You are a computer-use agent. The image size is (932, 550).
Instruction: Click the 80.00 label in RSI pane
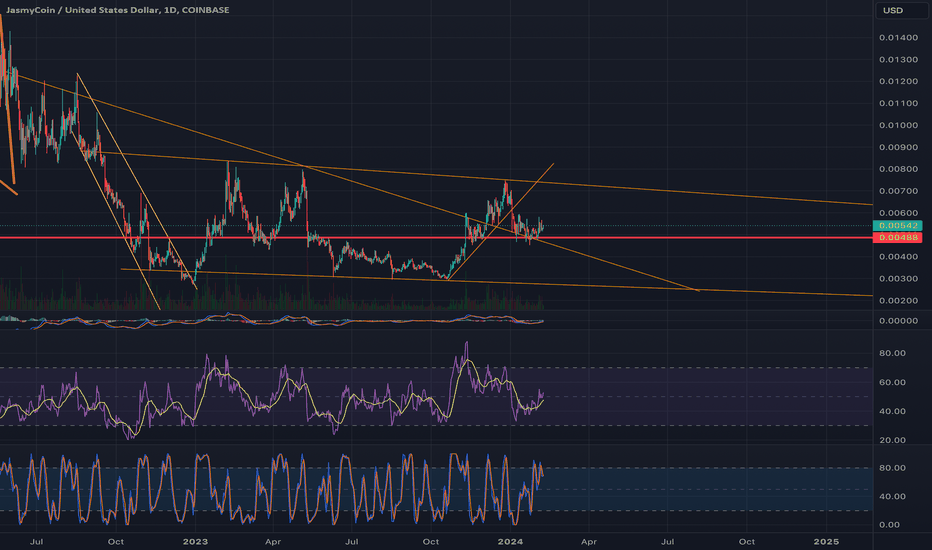[x=892, y=353]
